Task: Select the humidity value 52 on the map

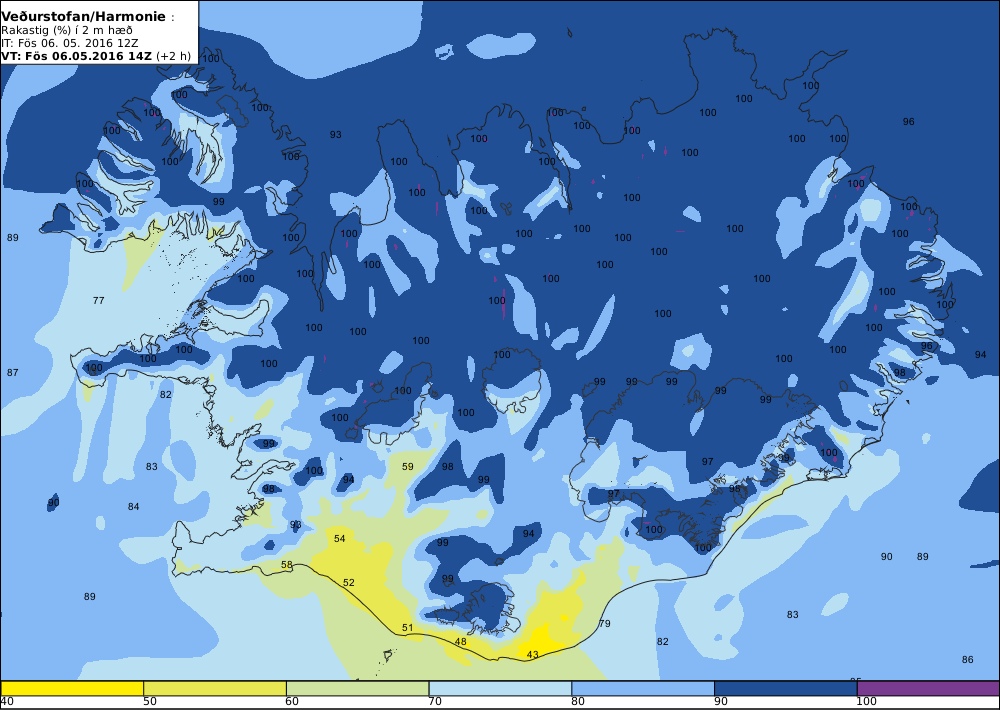Action: (348, 582)
